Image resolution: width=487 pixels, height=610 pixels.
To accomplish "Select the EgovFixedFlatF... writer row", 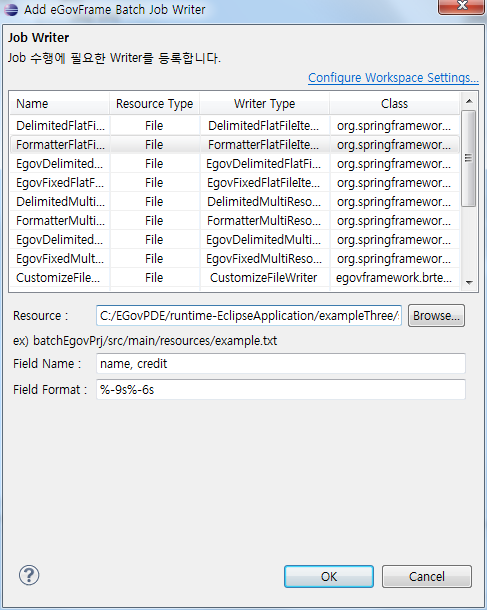I will tap(235, 183).
